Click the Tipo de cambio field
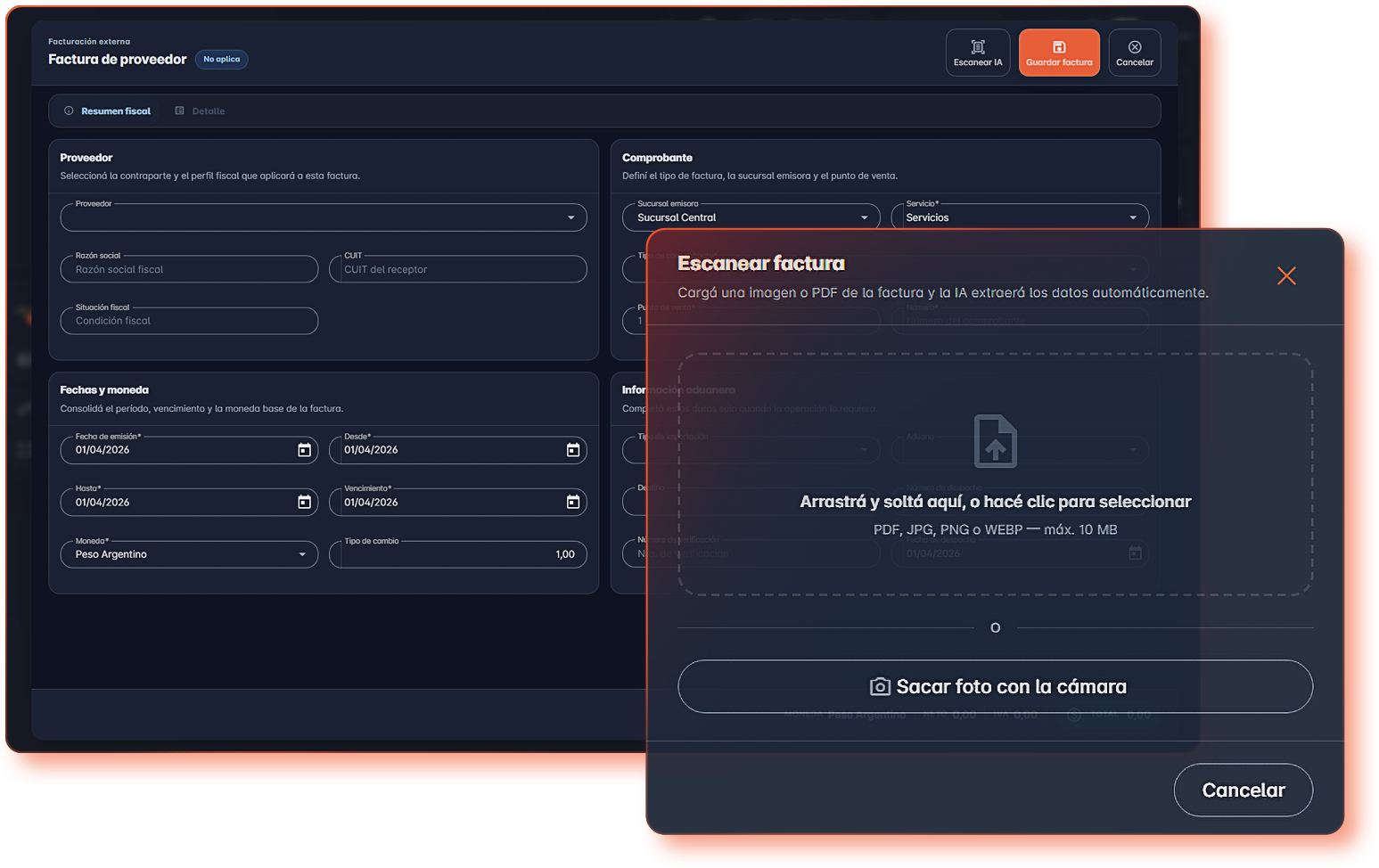The image size is (1379, 868). [458, 554]
